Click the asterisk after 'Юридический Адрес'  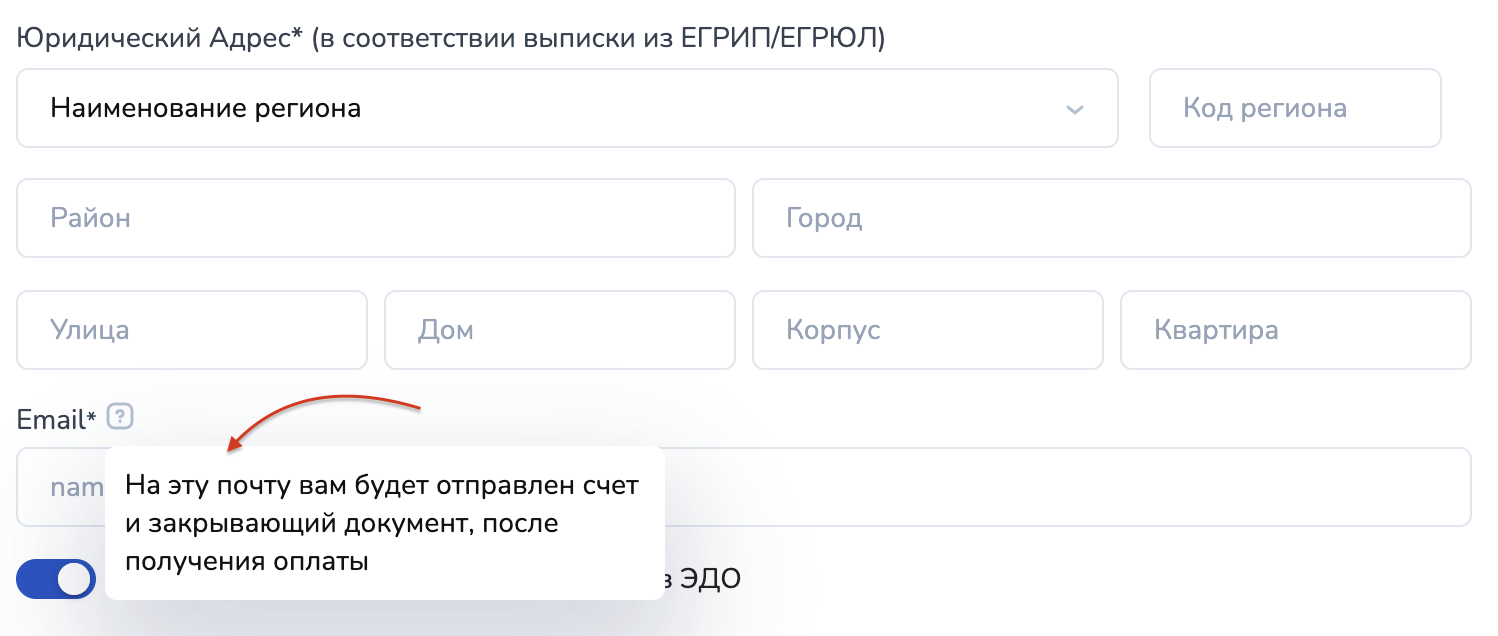297,36
